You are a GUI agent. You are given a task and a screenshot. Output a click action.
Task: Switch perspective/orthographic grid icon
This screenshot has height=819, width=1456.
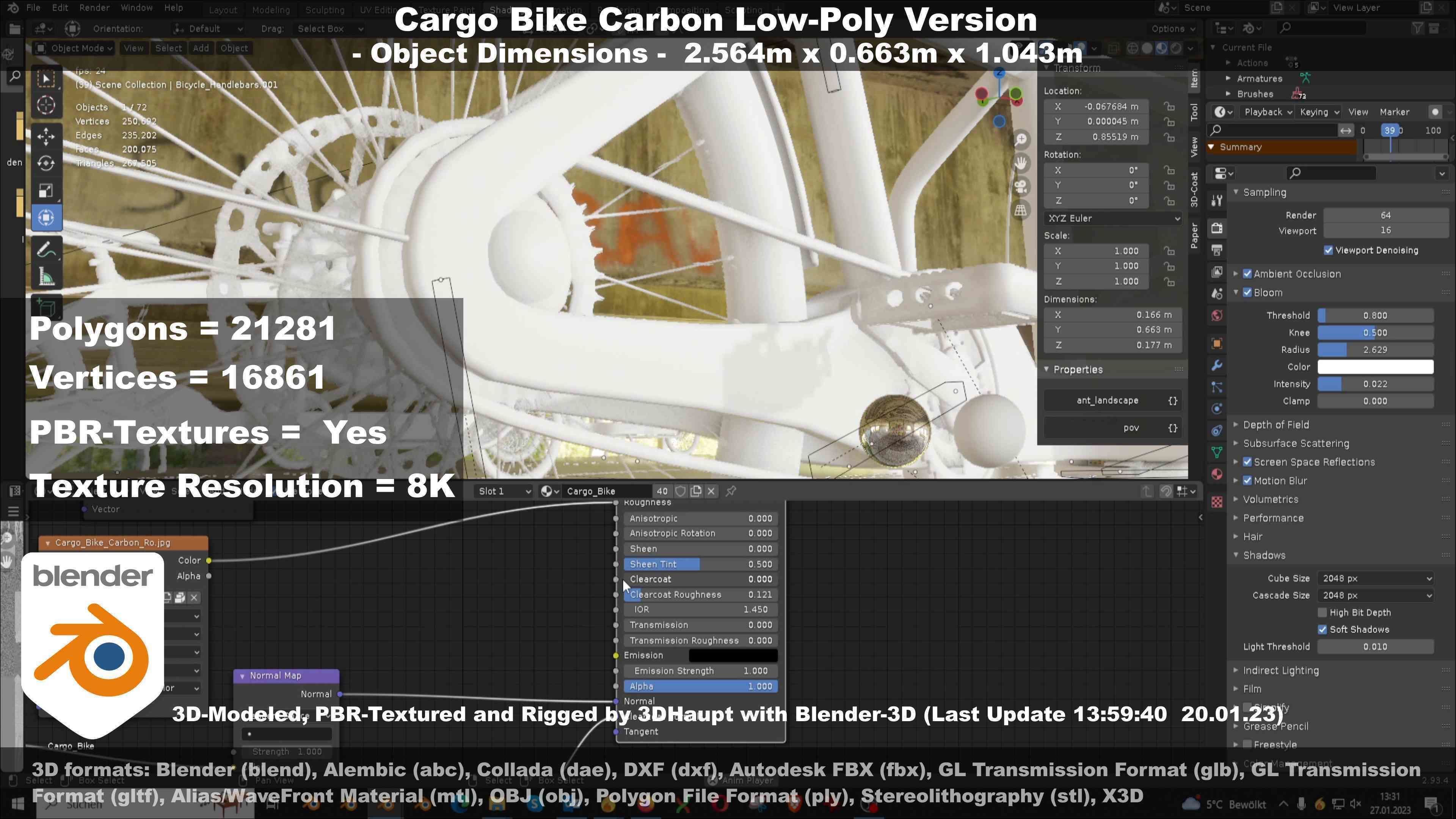[x=1021, y=211]
